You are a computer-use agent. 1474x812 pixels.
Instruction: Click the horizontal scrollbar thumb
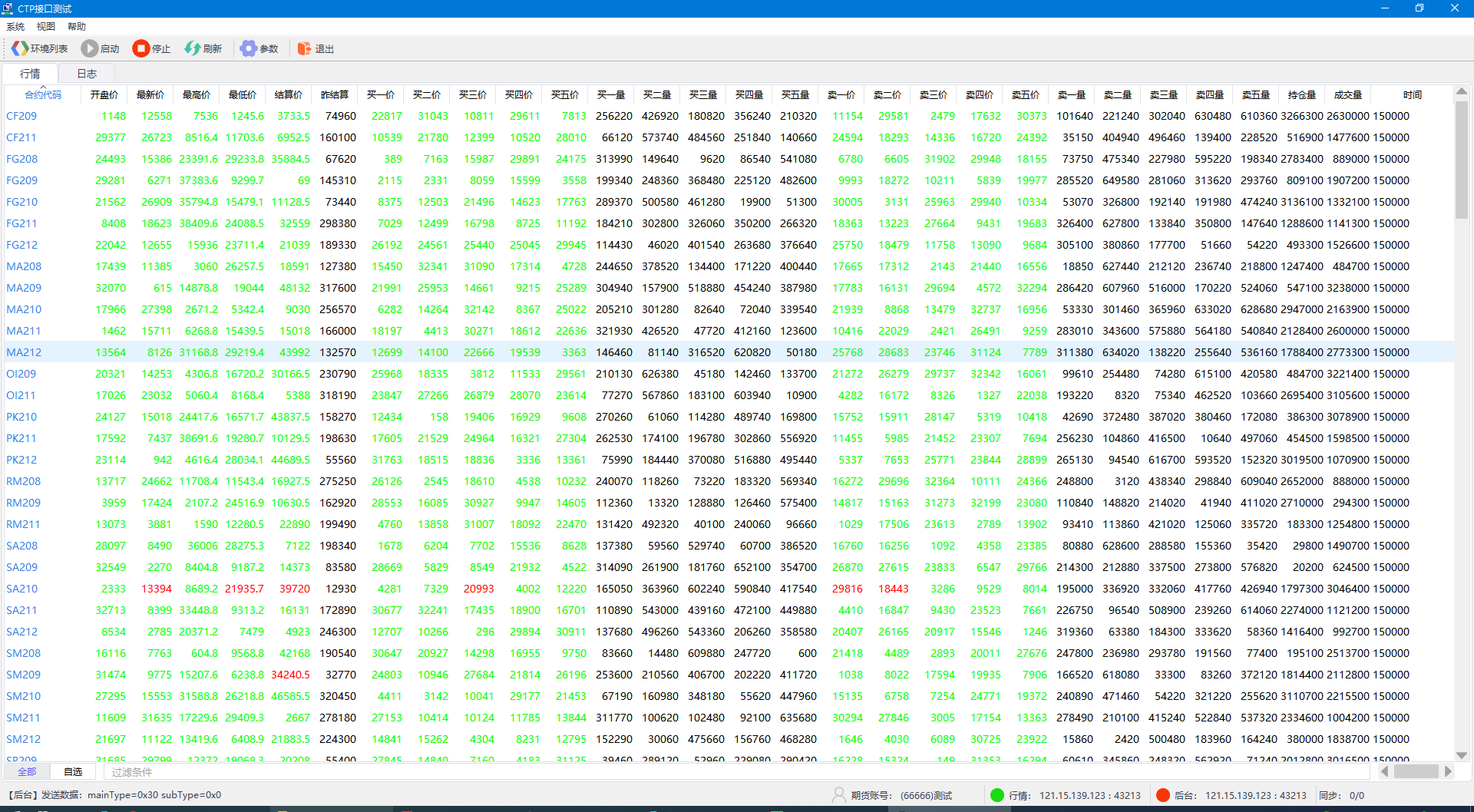(1416, 771)
